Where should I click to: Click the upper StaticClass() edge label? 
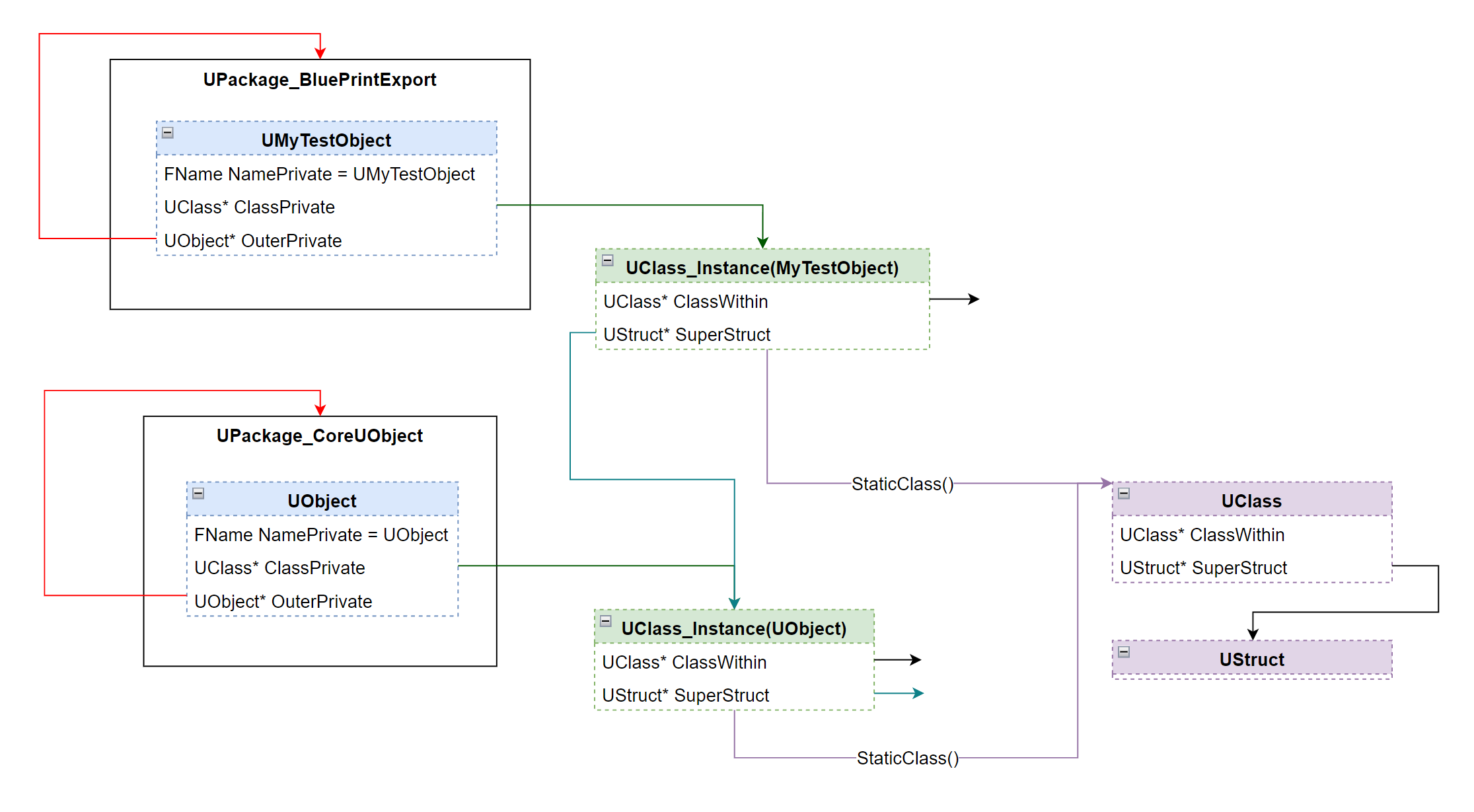[x=903, y=484]
